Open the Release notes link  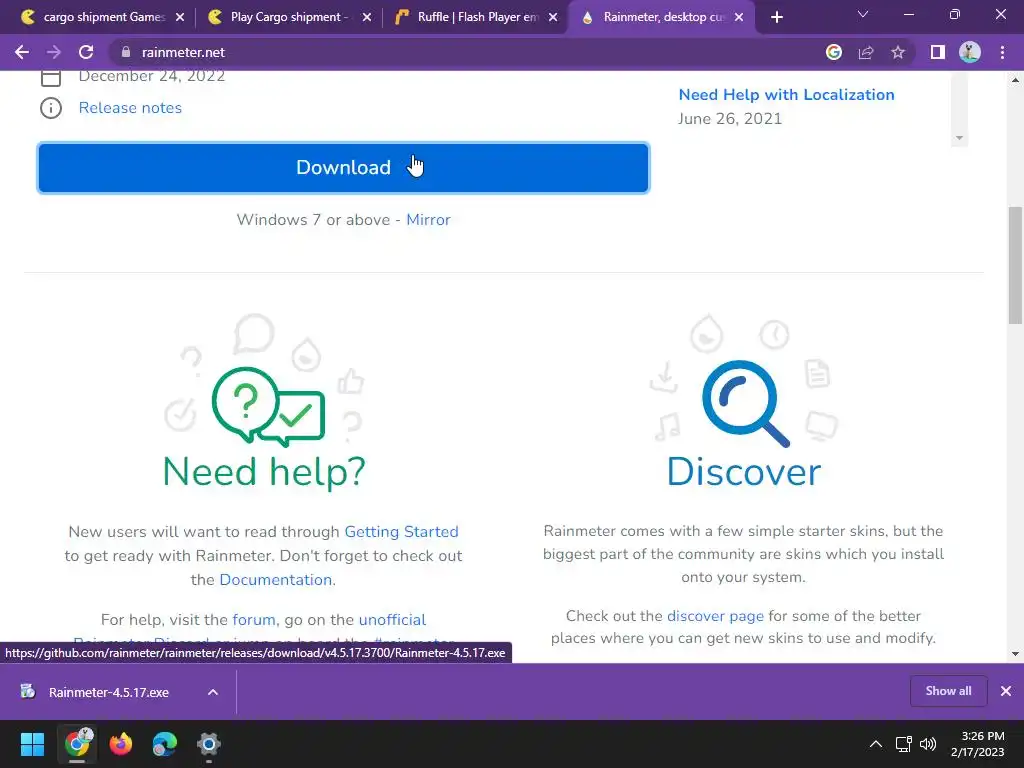(x=130, y=108)
